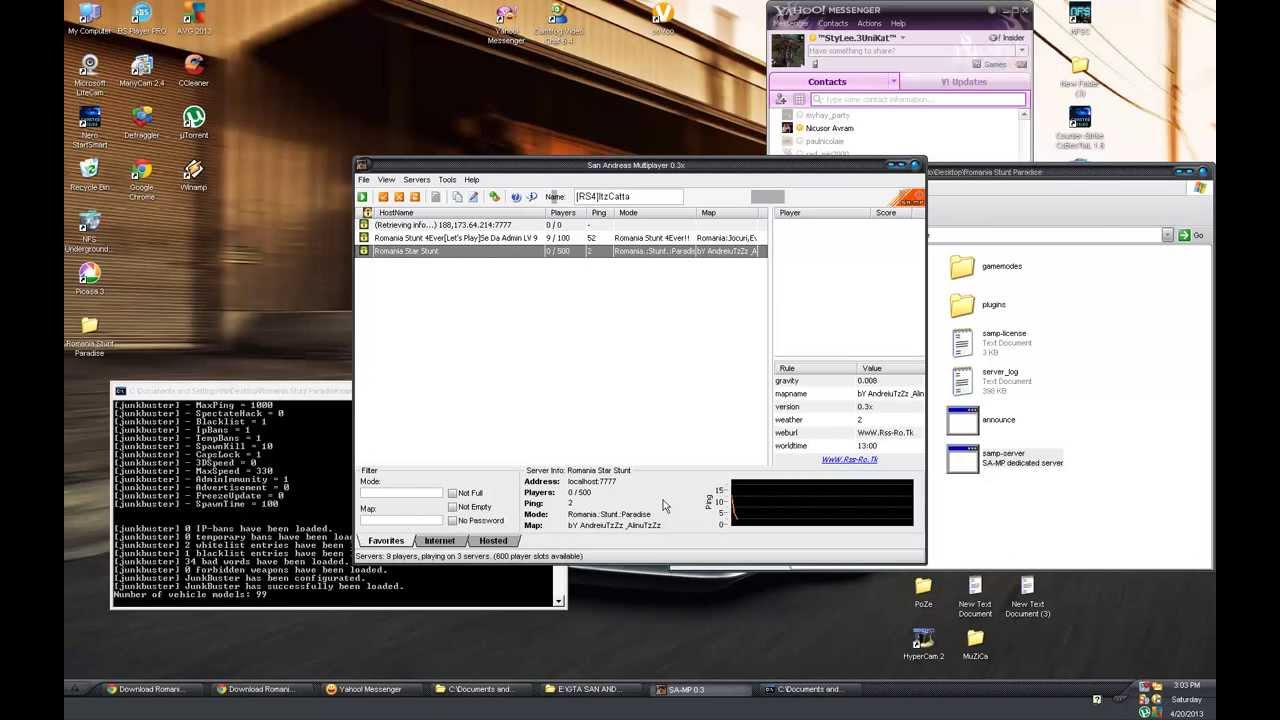Open Picasa 3 desktop icon
Image resolution: width=1280 pixels, height=720 pixels.
pyautogui.click(x=89, y=279)
